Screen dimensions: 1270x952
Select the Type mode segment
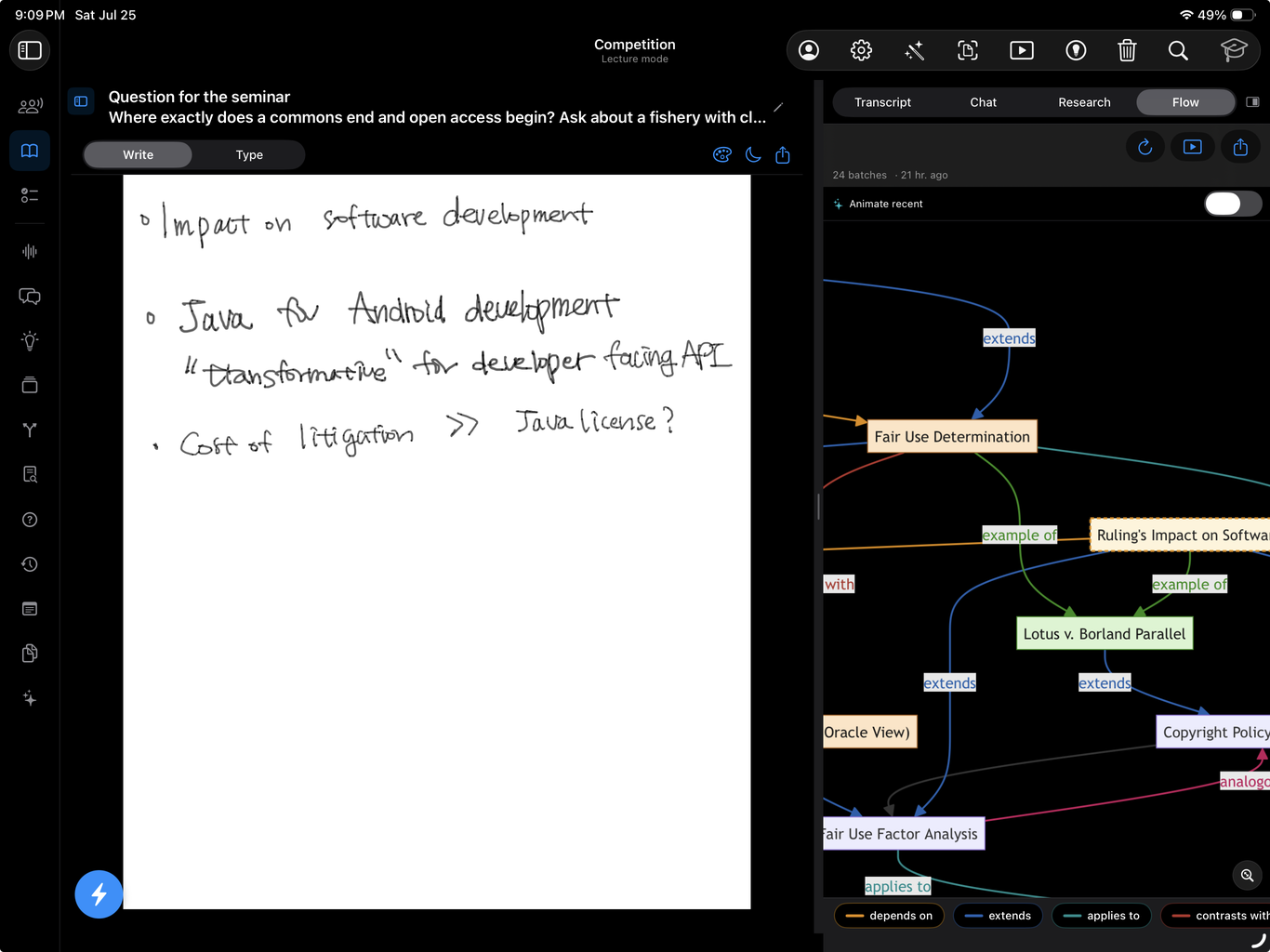point(249,155)
